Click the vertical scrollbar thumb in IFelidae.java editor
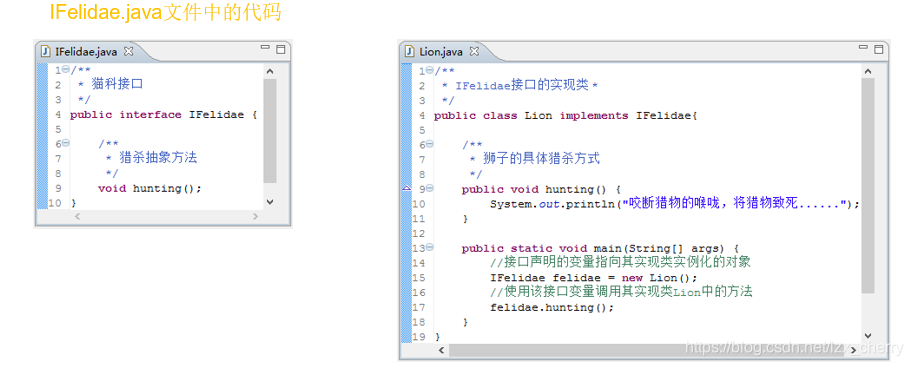 [270, 132]
